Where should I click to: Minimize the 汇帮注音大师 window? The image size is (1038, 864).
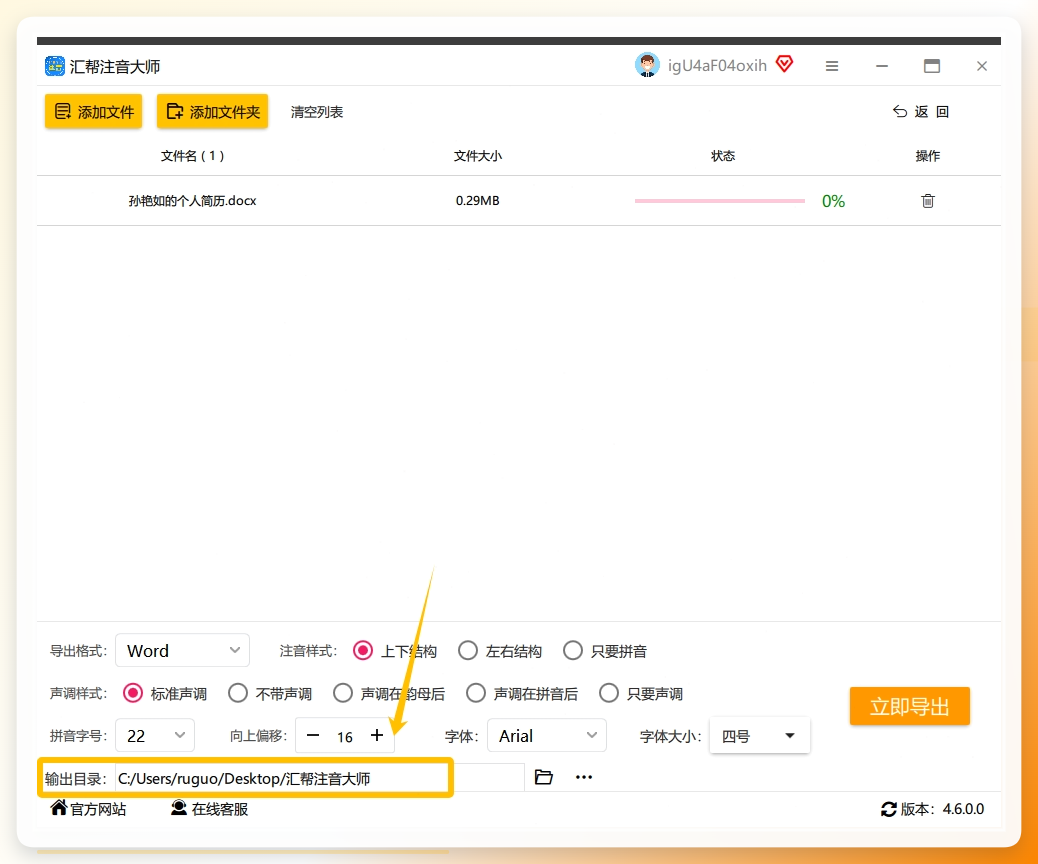[x=882, y=66]
